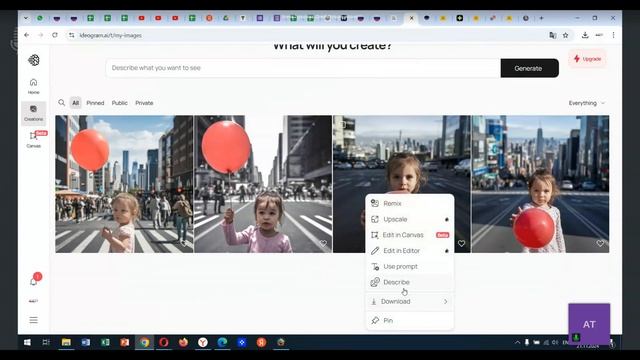
Task: Select Use prompt in the context menu
Action: click(x=410, y=267)
